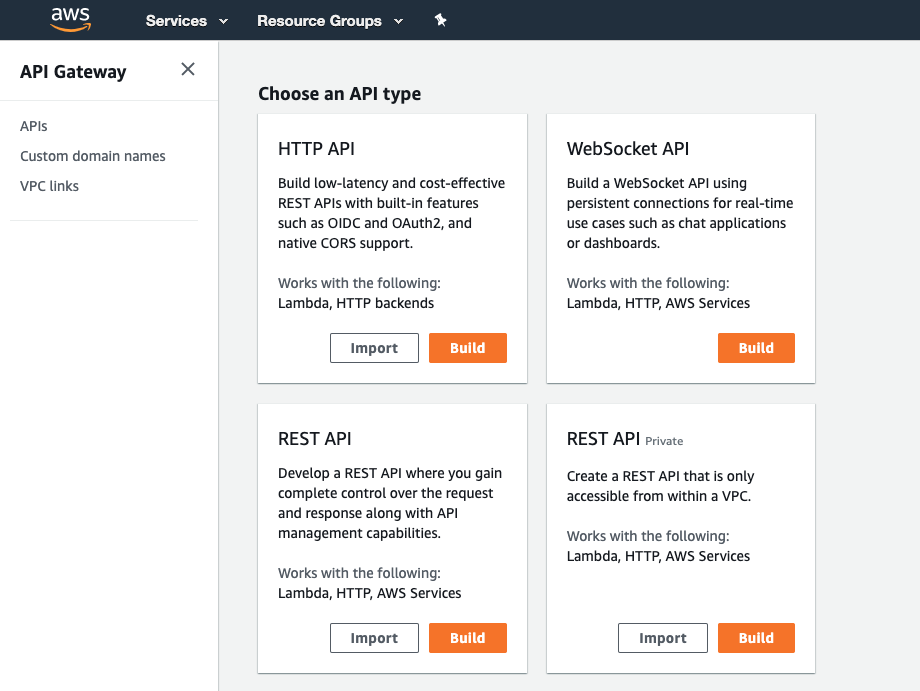The image size is (920, 691).
Task: Click Import for HTTP API
Action: [x=374, y=348]
